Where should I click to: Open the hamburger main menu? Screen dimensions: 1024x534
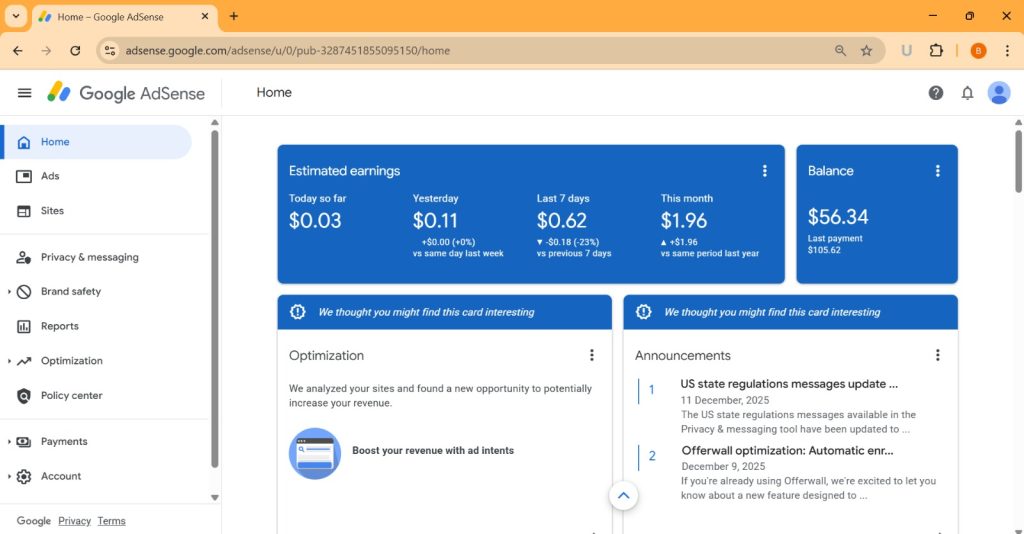(24, 93)
